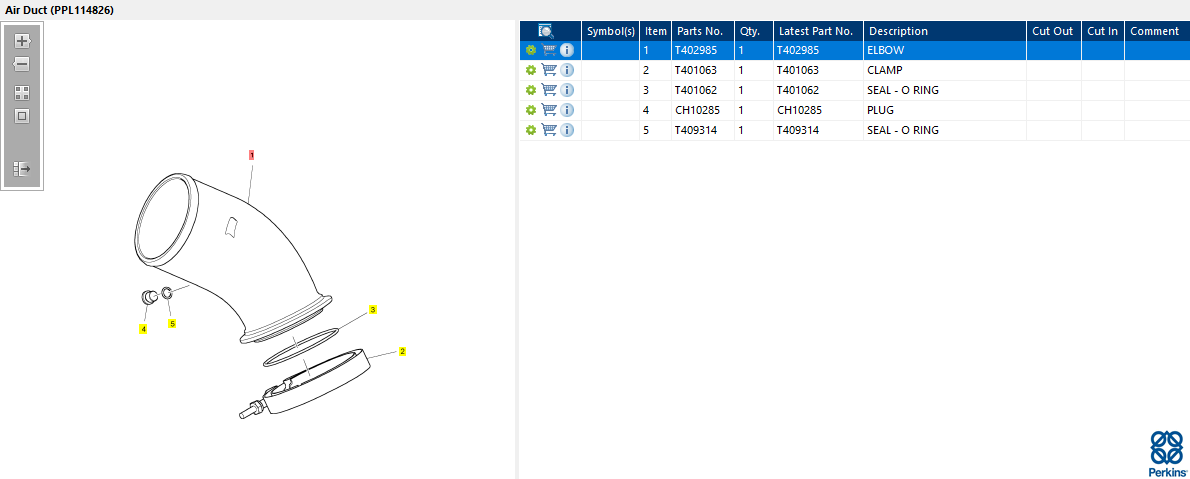Sort by Symbol(s) column header
This screenshot has height=479, width=1190.
tap(610, 31)
